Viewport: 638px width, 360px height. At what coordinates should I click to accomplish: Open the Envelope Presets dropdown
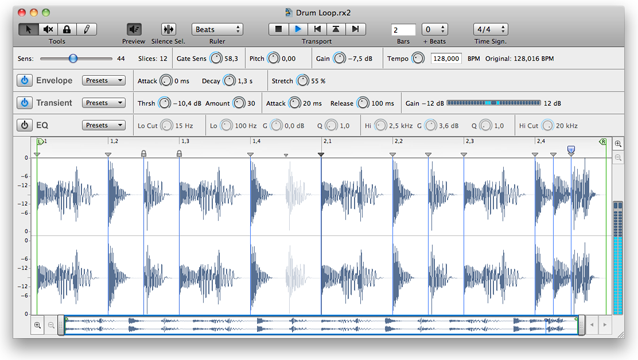104,81
